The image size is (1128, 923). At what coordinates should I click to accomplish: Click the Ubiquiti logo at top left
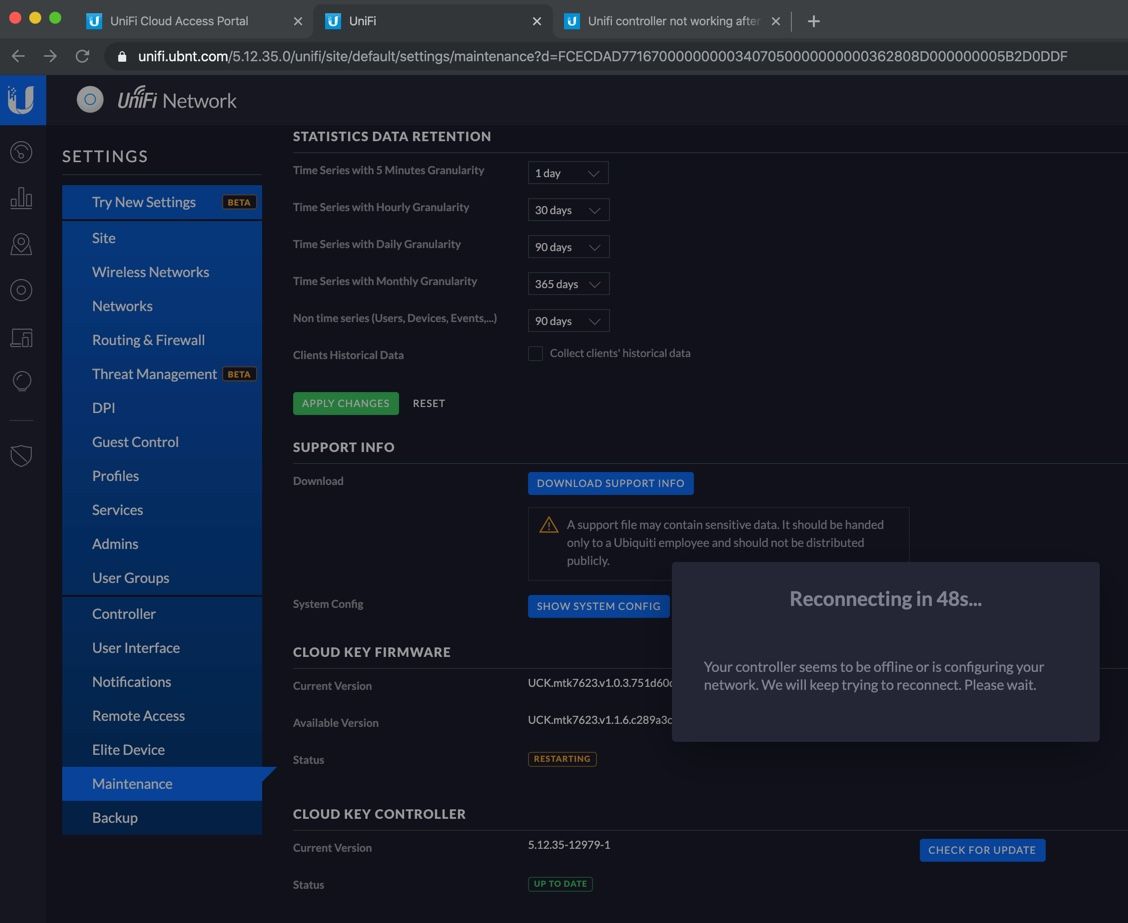(x=21, y=100)
